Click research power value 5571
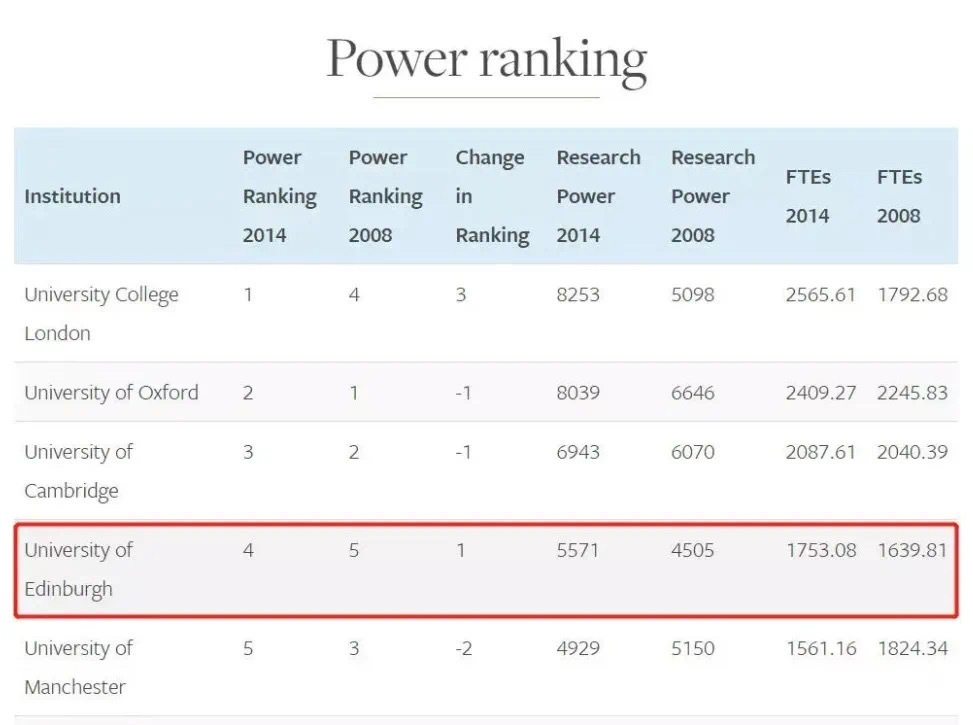This screenshot has height=725, width=973. (578, 550)
